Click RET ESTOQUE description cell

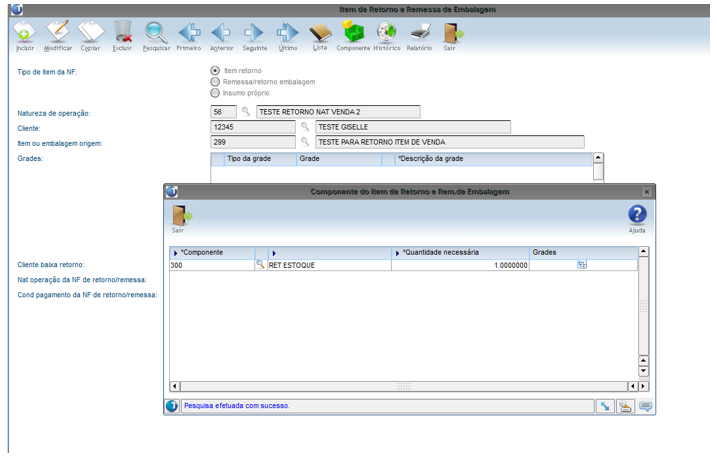point(329,265)
